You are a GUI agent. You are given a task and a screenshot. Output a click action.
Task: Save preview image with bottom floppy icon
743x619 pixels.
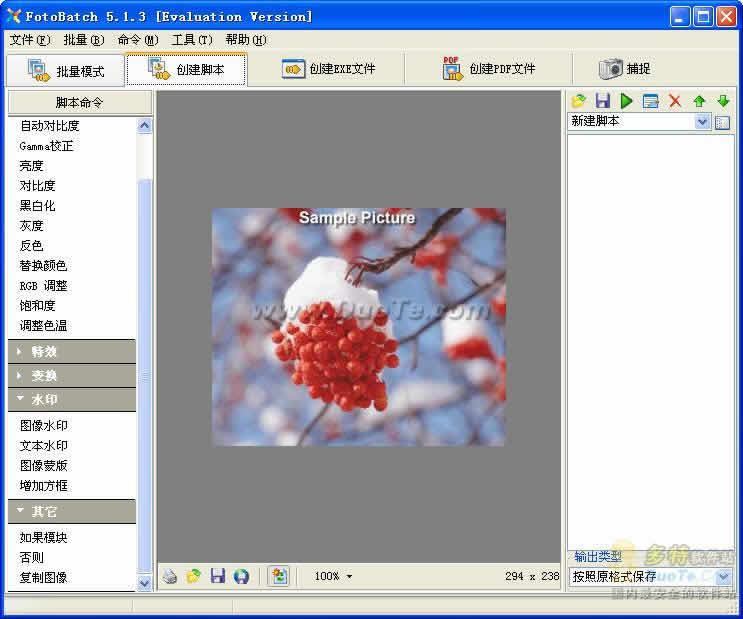[217, 576]
